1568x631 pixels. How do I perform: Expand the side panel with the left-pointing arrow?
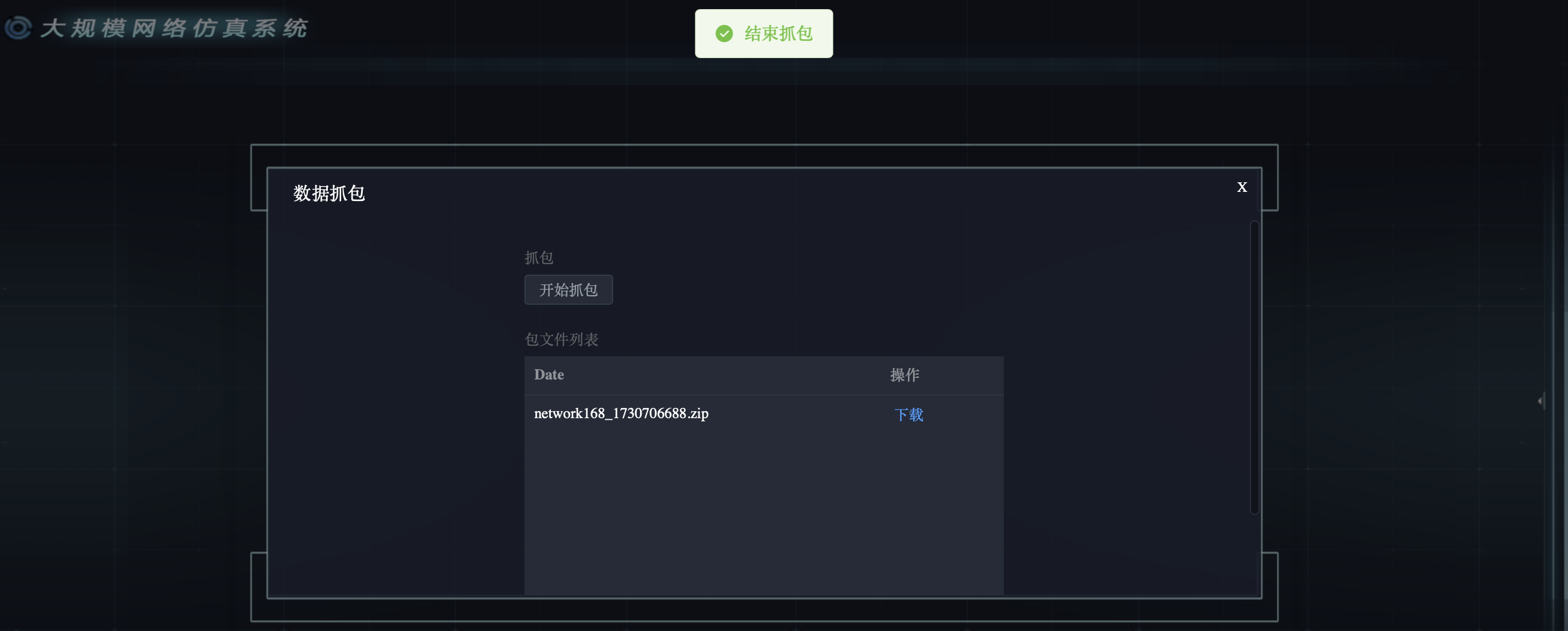click(x=1540, y=401)
